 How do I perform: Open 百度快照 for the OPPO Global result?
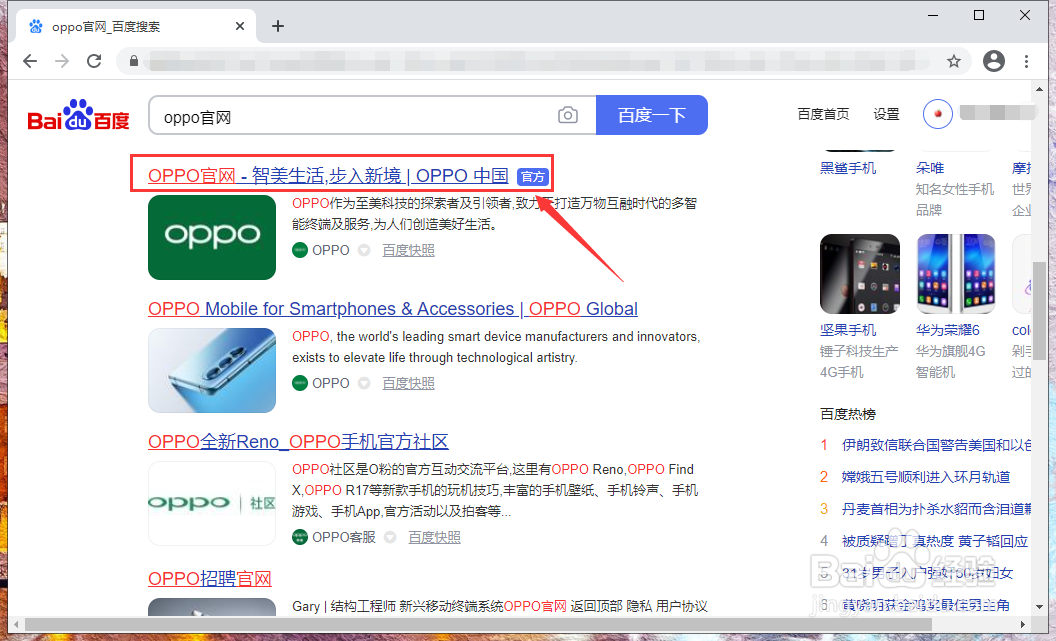coord(409,383)
